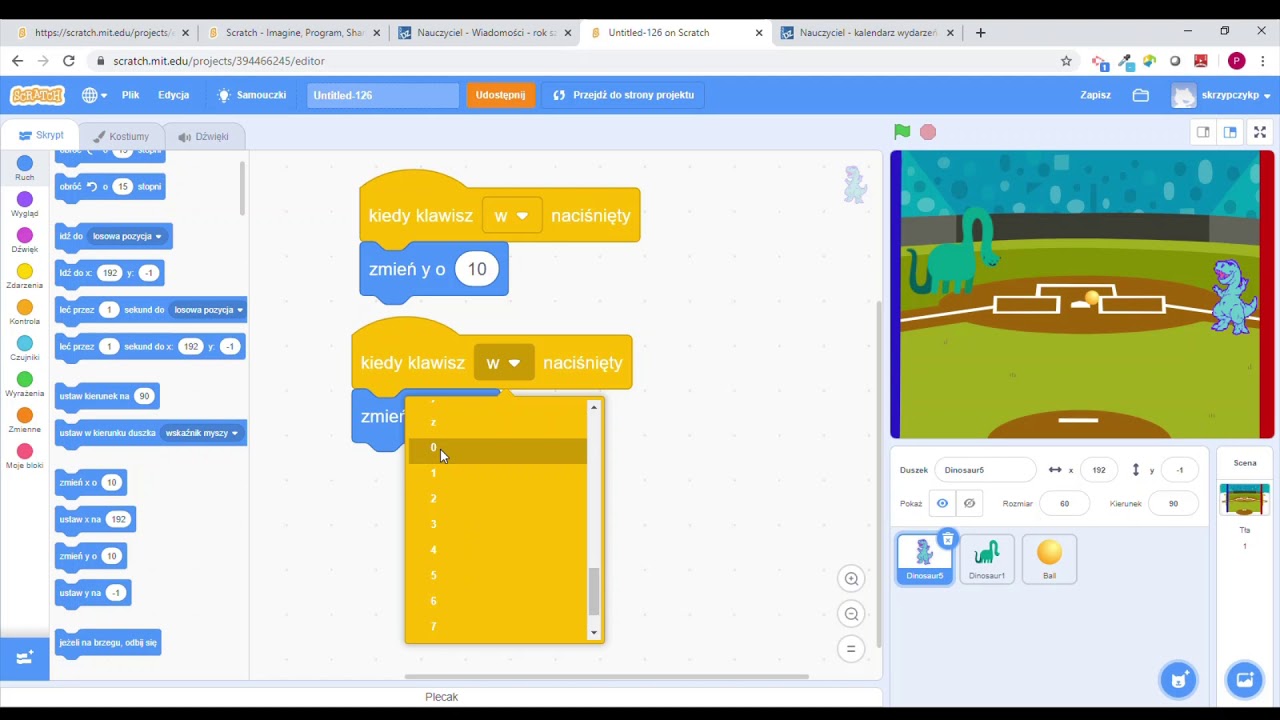1280x720 pixels.
Task: Zoom out the script workspace
Action: (x=851, y=614)
